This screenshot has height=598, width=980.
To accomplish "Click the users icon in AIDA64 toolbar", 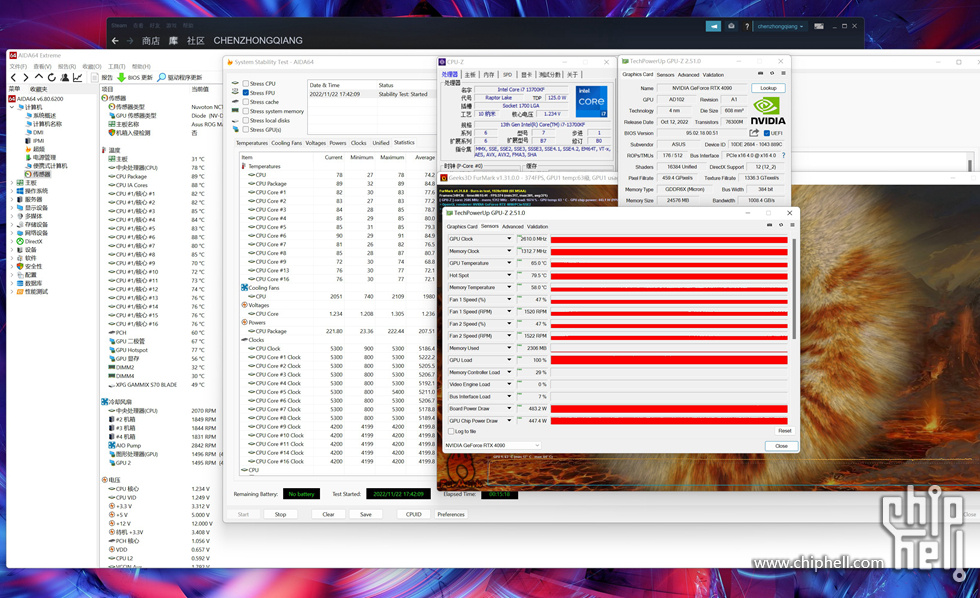I will tap(65, 77).
